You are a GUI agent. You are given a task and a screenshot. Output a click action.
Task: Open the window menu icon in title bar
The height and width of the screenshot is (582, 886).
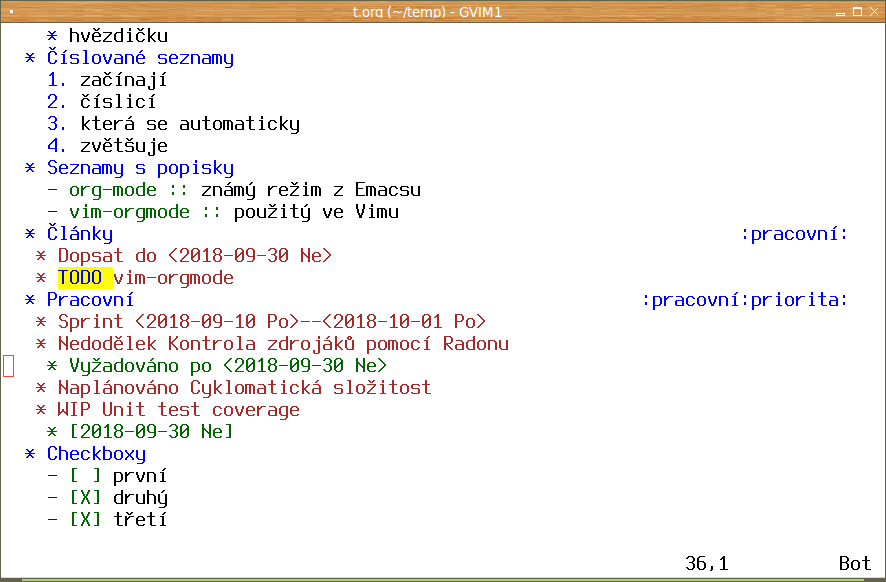[12, 11]
